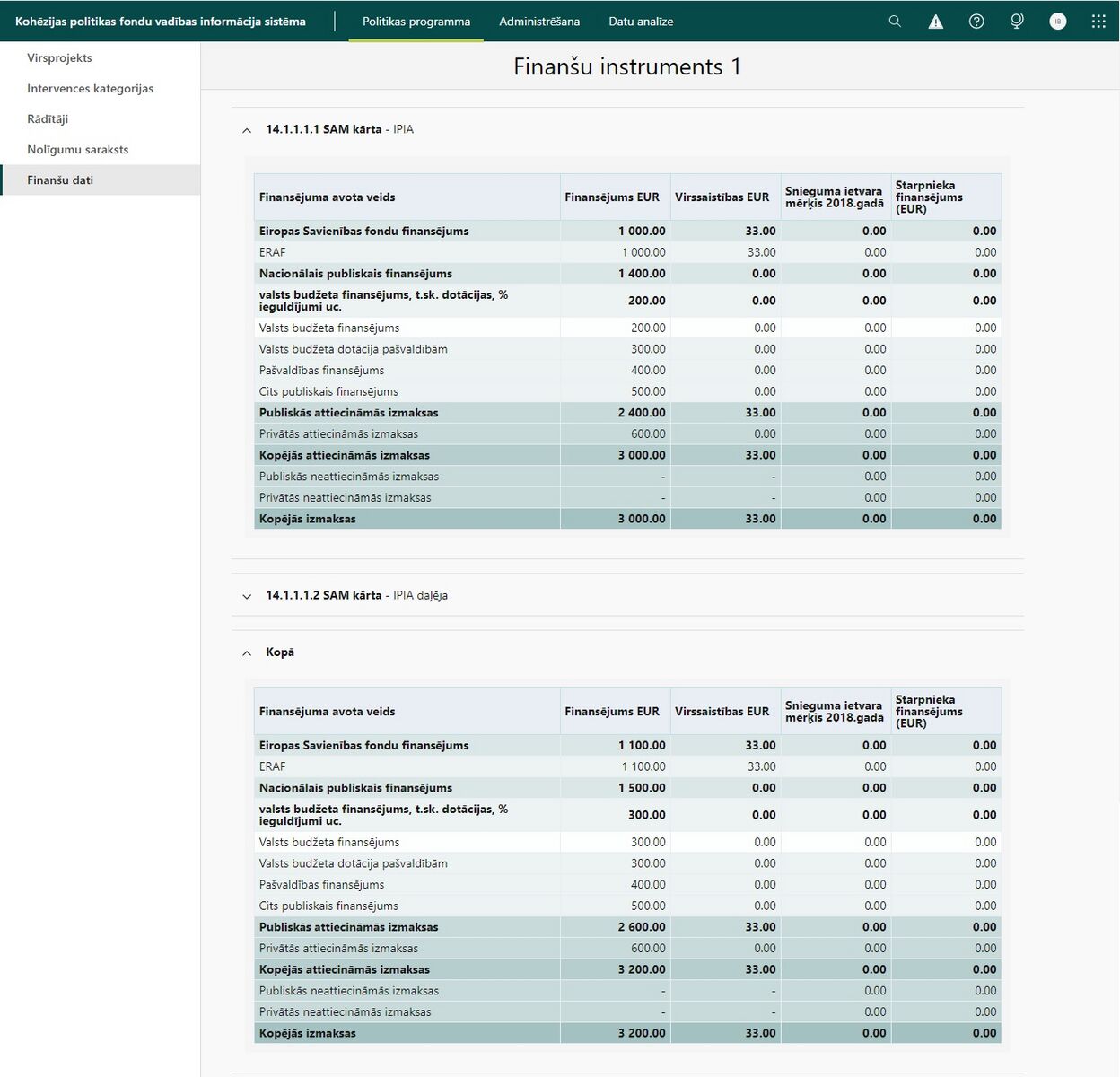Viewport: 1120px width, 1077px height.
Task: Click the warning triangle alert icon
Action: 935,22
